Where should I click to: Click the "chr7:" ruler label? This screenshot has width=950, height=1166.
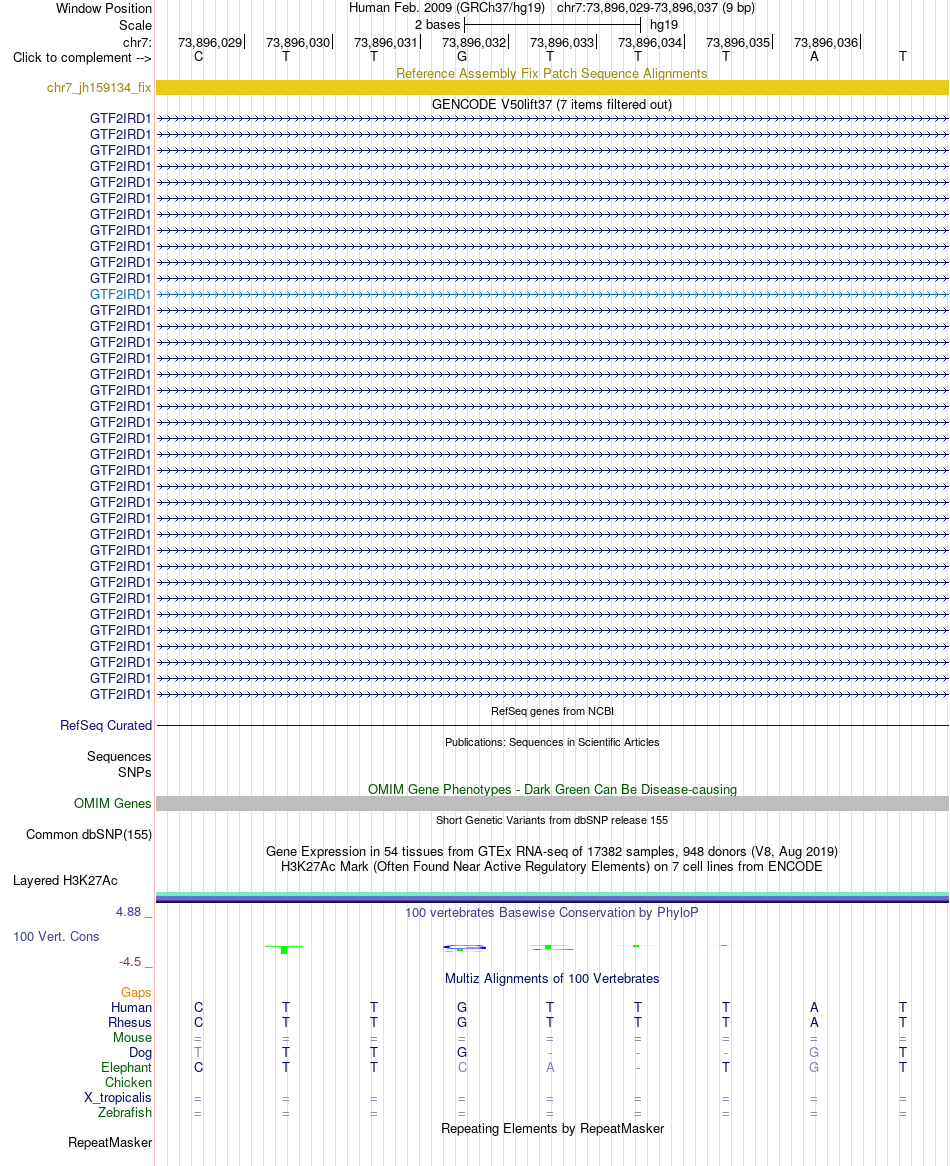pyautogui.click(x=138, y=42)
